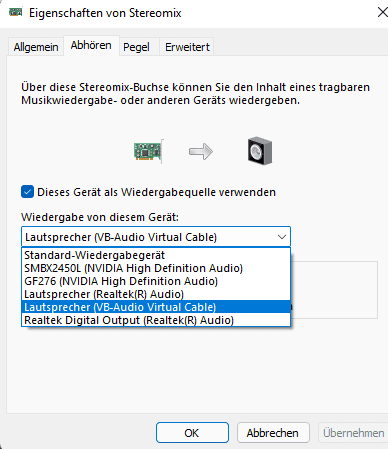Click the grey arrow between devices

point(201,152)
